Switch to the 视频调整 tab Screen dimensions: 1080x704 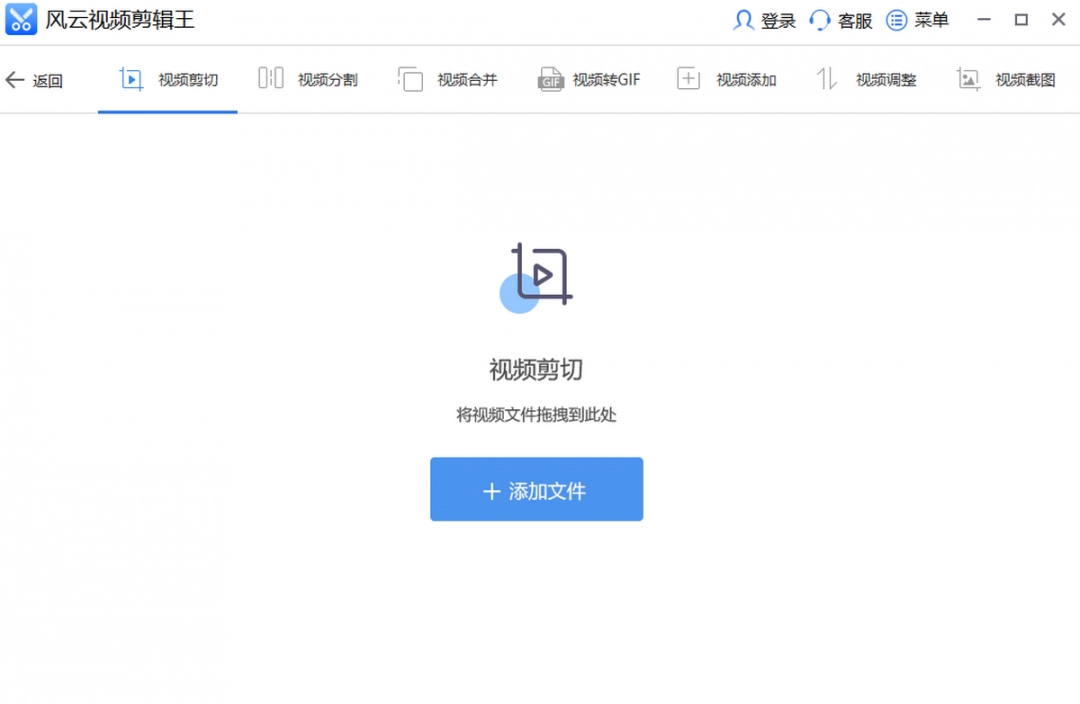(x=869, y=78)
